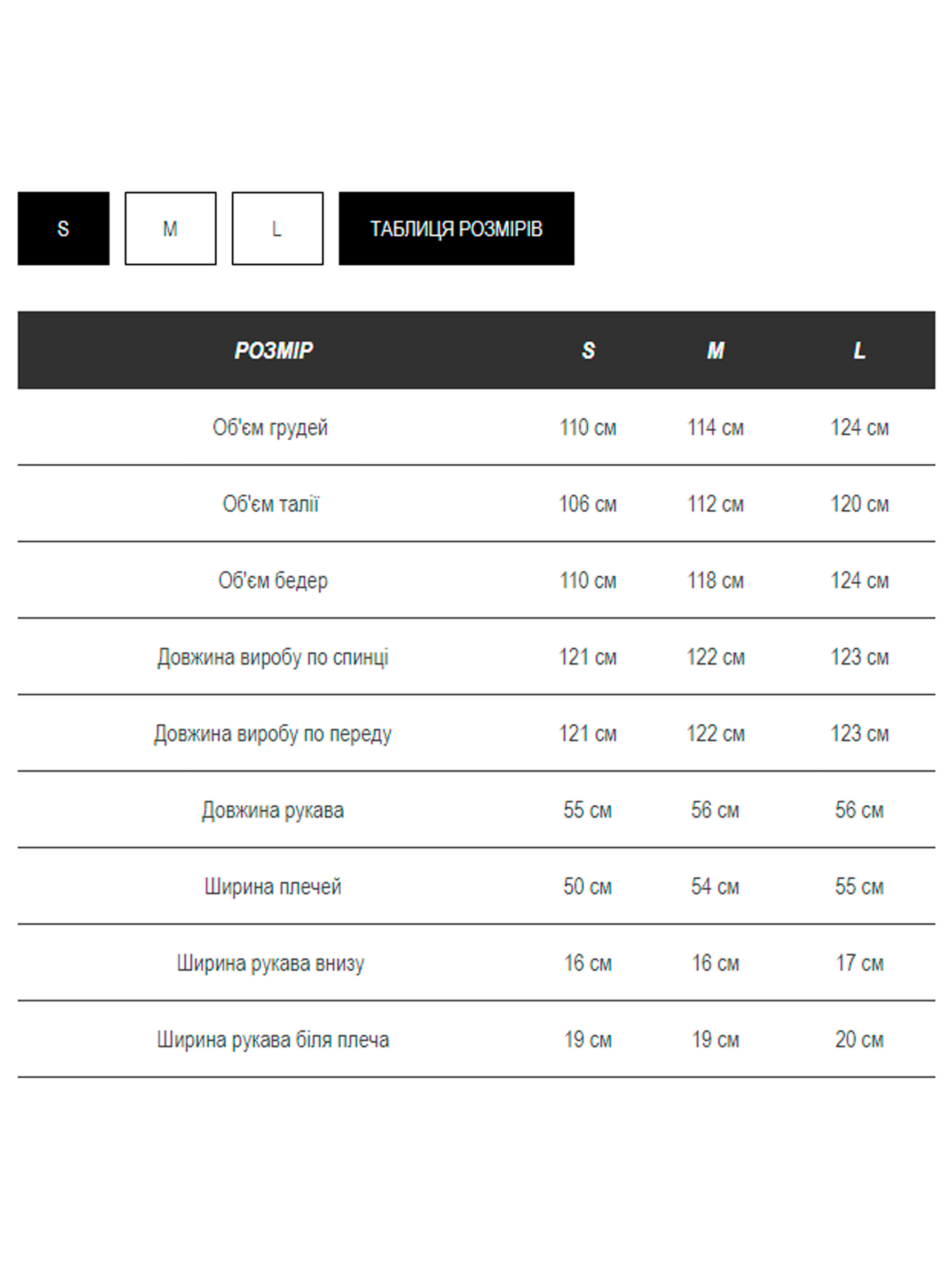This screenshot has height=1270, width=952.
Task: Select the Об'єм бедер row label
Action: [x=273, y=580]
